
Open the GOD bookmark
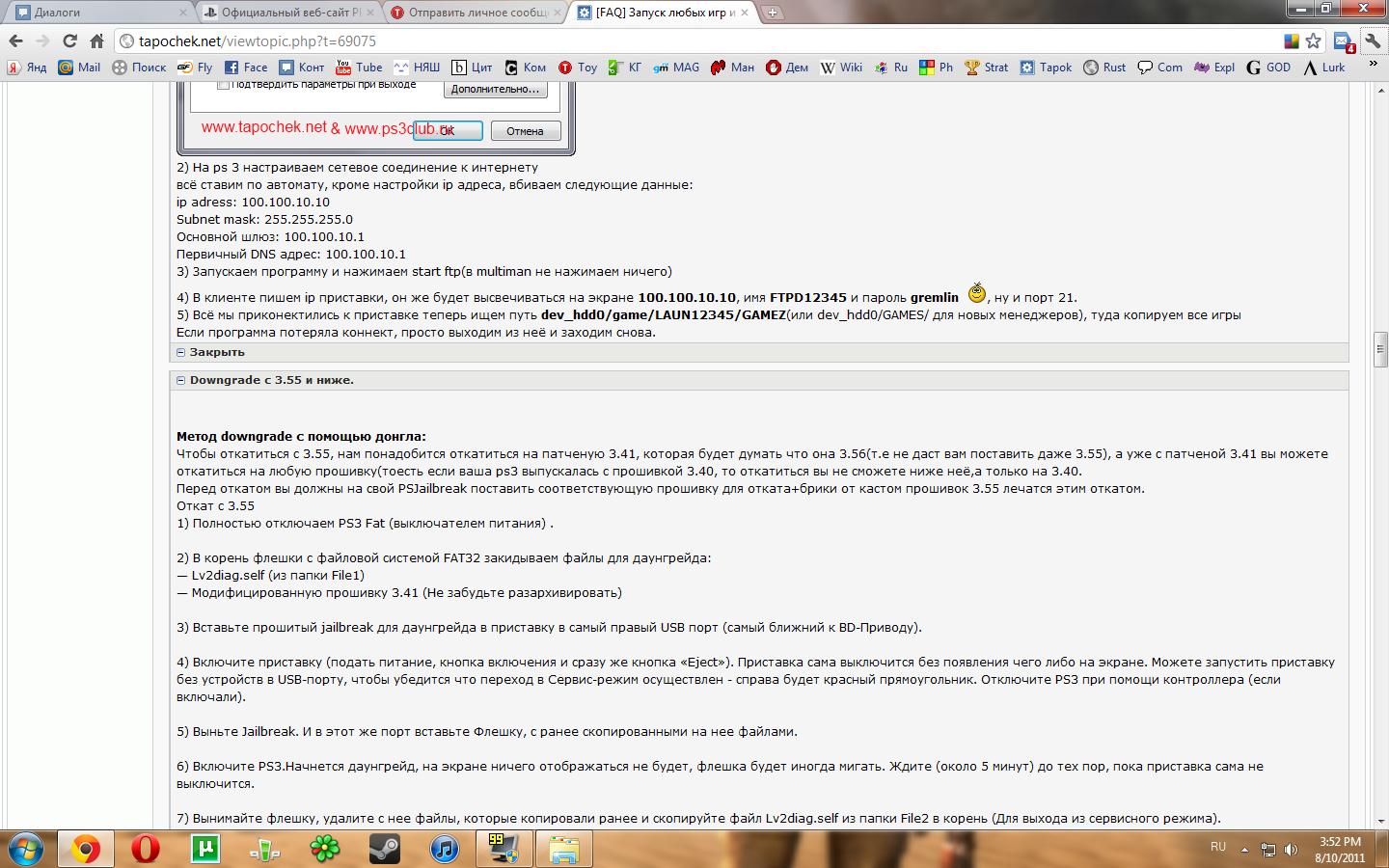pos(1268,68)
